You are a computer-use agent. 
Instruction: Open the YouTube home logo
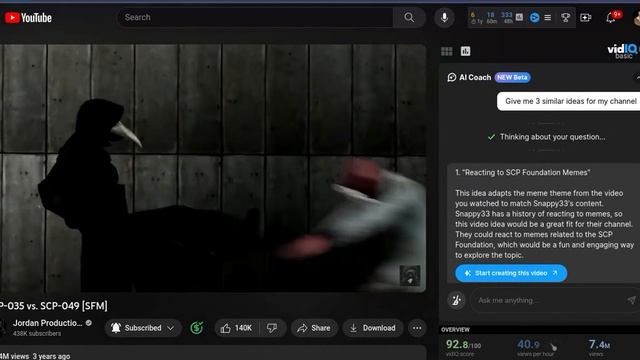28,18
